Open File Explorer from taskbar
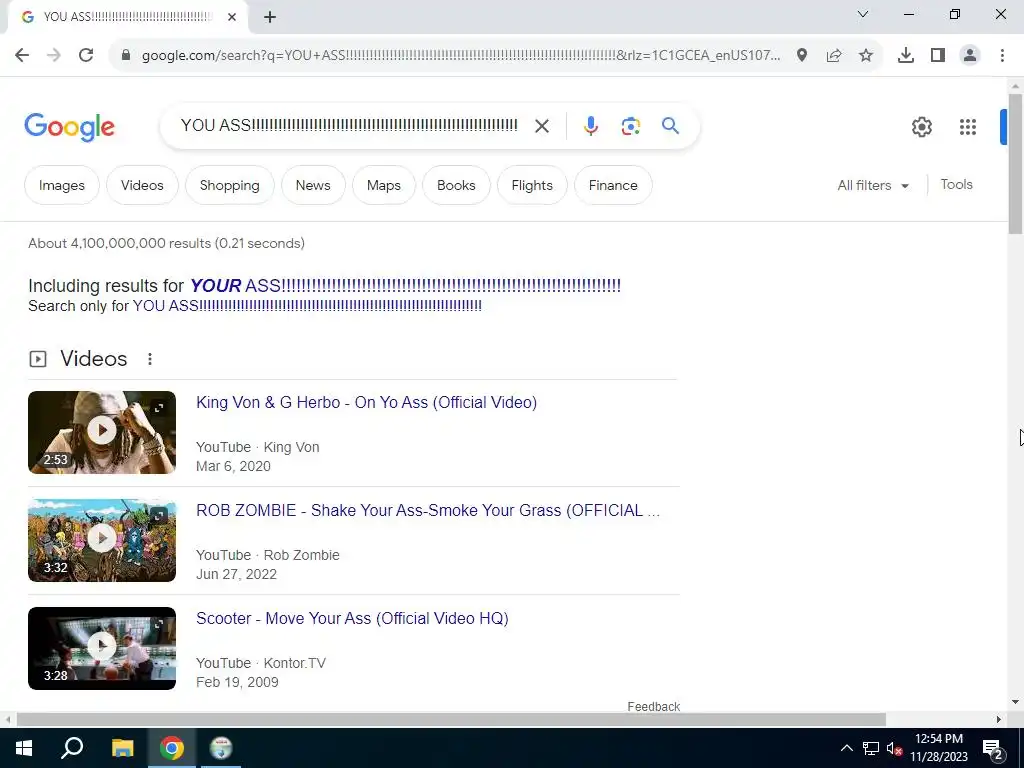This screenshot has height=768, width=1024. (122, 748)
